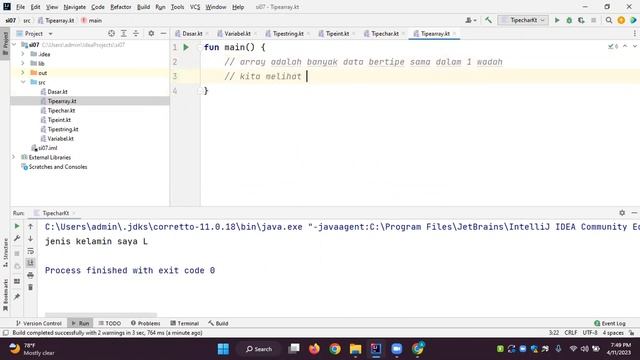640x360 pixels.
Task: Click the Stop icon in top toolbar
Action: click(593, 20)
